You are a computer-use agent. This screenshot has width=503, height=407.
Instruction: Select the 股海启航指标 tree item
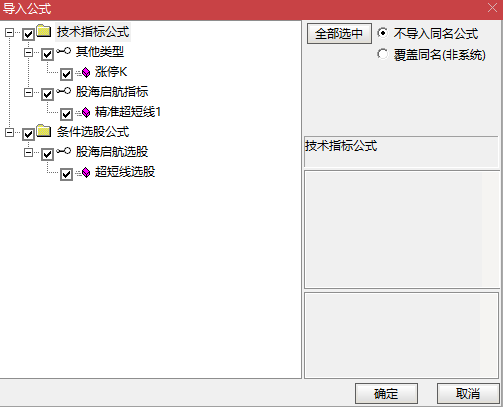(x=112, y=92)
